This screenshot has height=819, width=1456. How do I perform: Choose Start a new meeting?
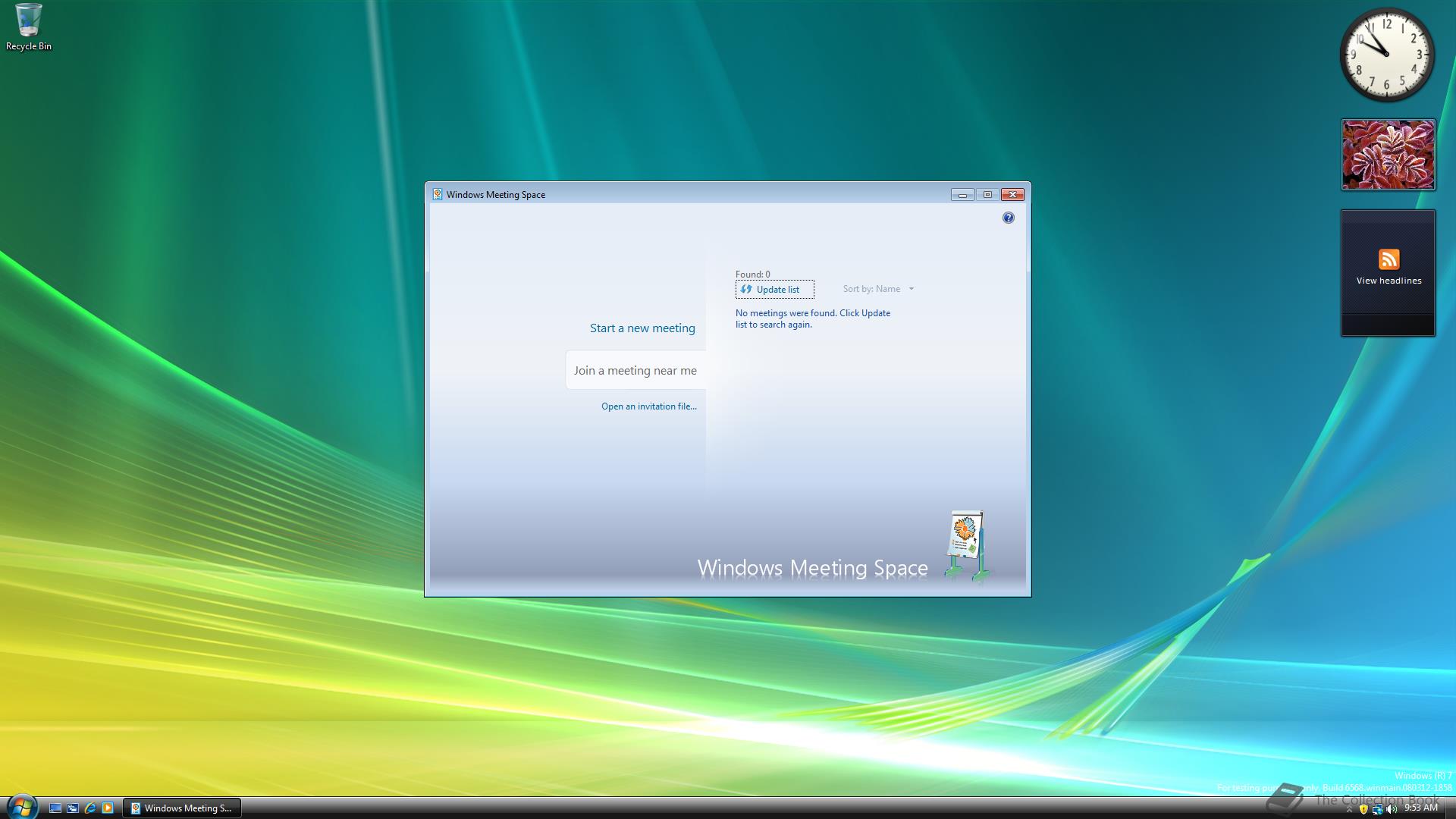642,328
